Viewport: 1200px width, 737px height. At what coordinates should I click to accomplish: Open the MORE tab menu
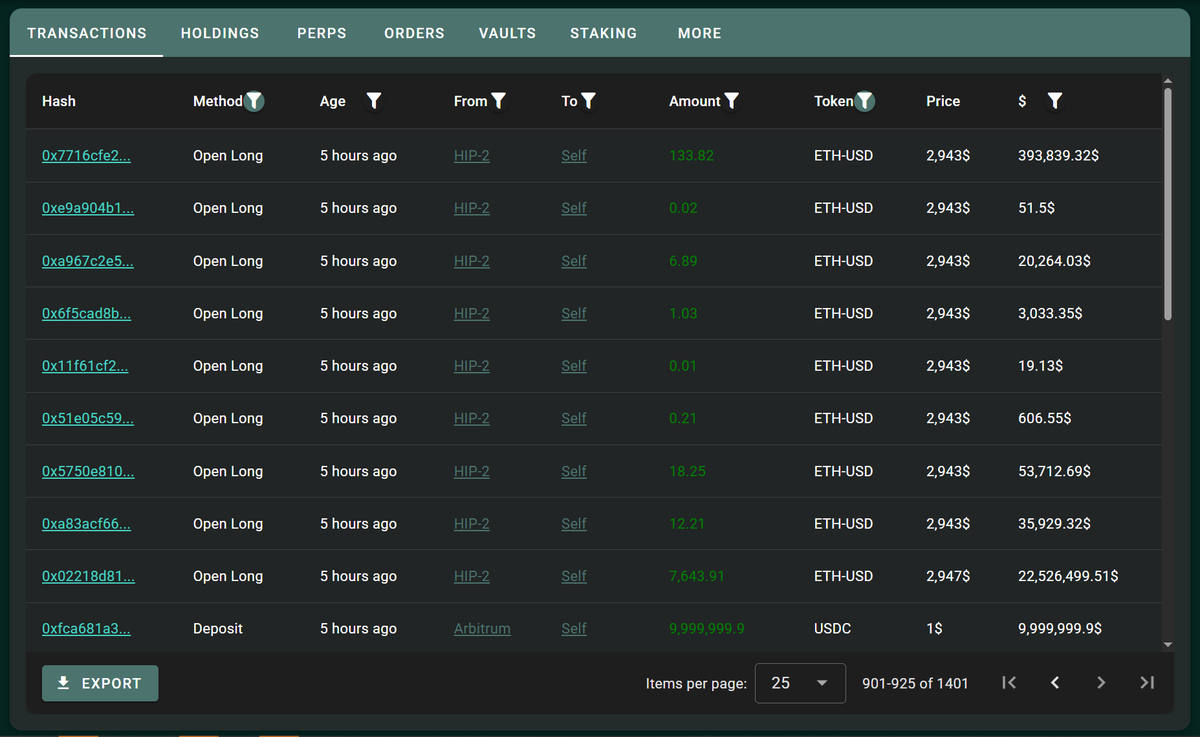pos(699,33)
